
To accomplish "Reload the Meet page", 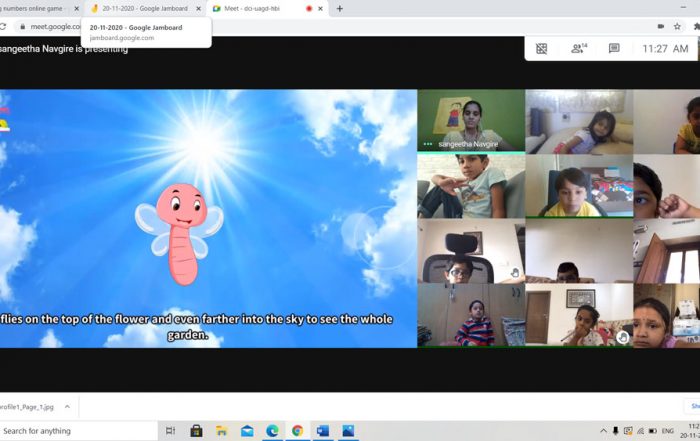I will pyautogui.click(x=3, y=27).
